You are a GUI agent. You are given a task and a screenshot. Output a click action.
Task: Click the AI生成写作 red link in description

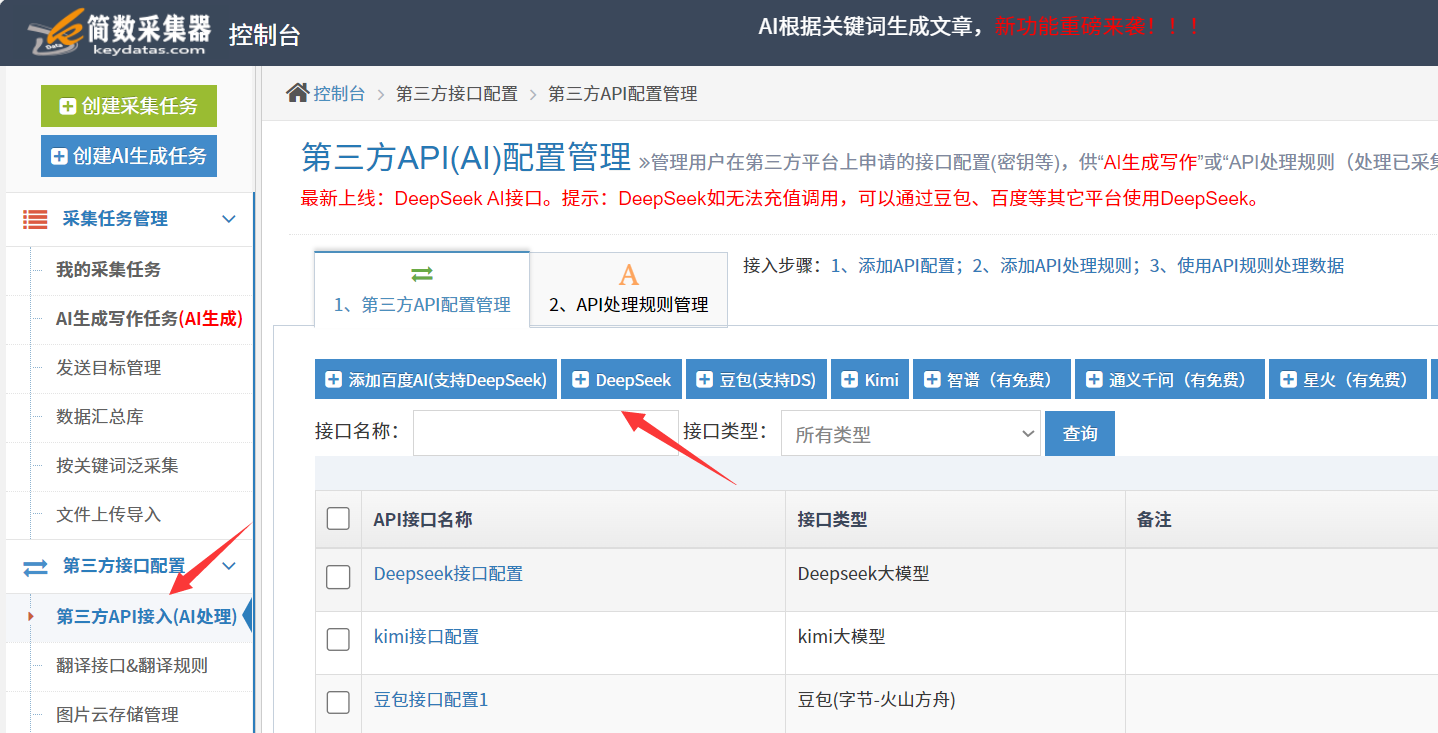[x=1150, y=163]
